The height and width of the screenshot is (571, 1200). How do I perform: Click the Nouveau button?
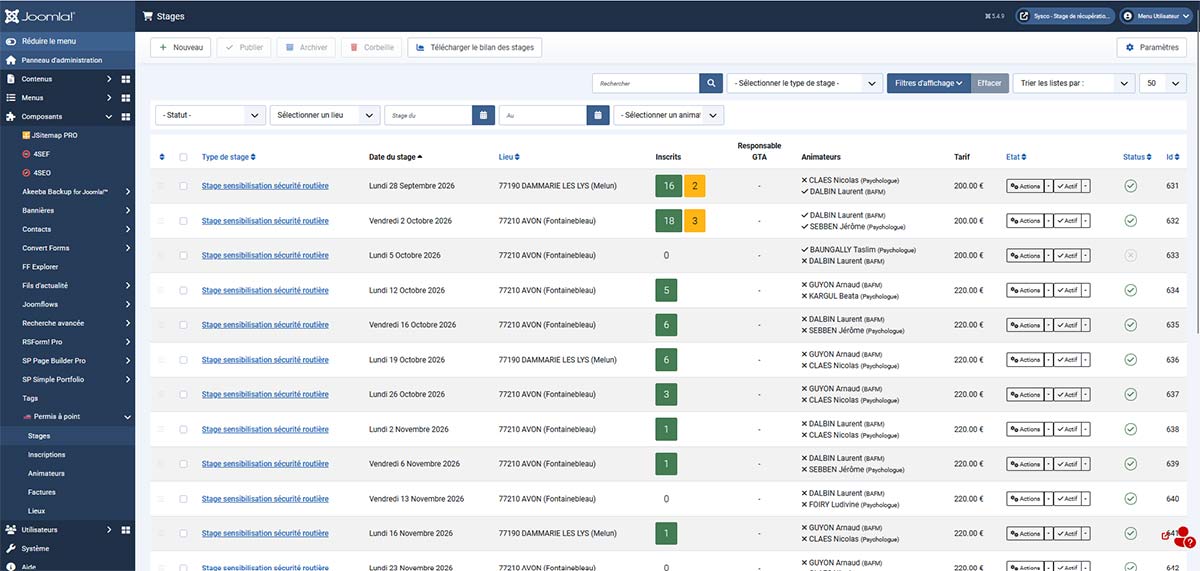click(x=180, y=47)
